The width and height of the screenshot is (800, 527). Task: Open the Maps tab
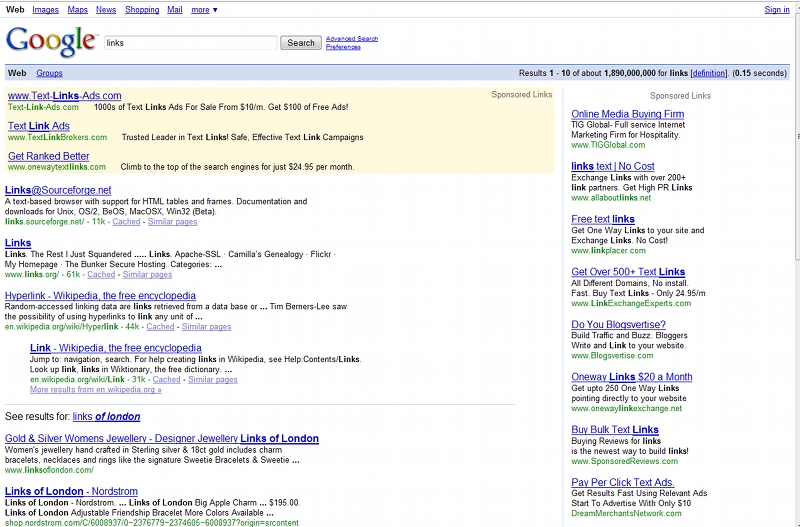[78, 10]
